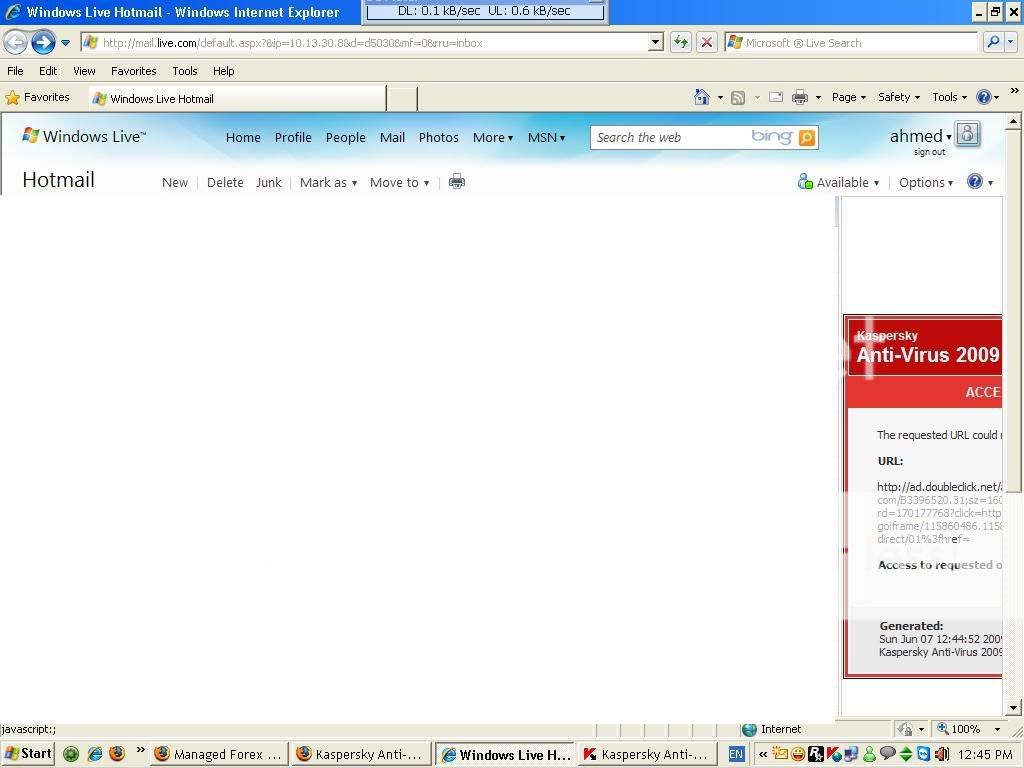Click the Read Mail envelope icon
The height and width of the screenshot is (768, 1024).
[776, 98]
